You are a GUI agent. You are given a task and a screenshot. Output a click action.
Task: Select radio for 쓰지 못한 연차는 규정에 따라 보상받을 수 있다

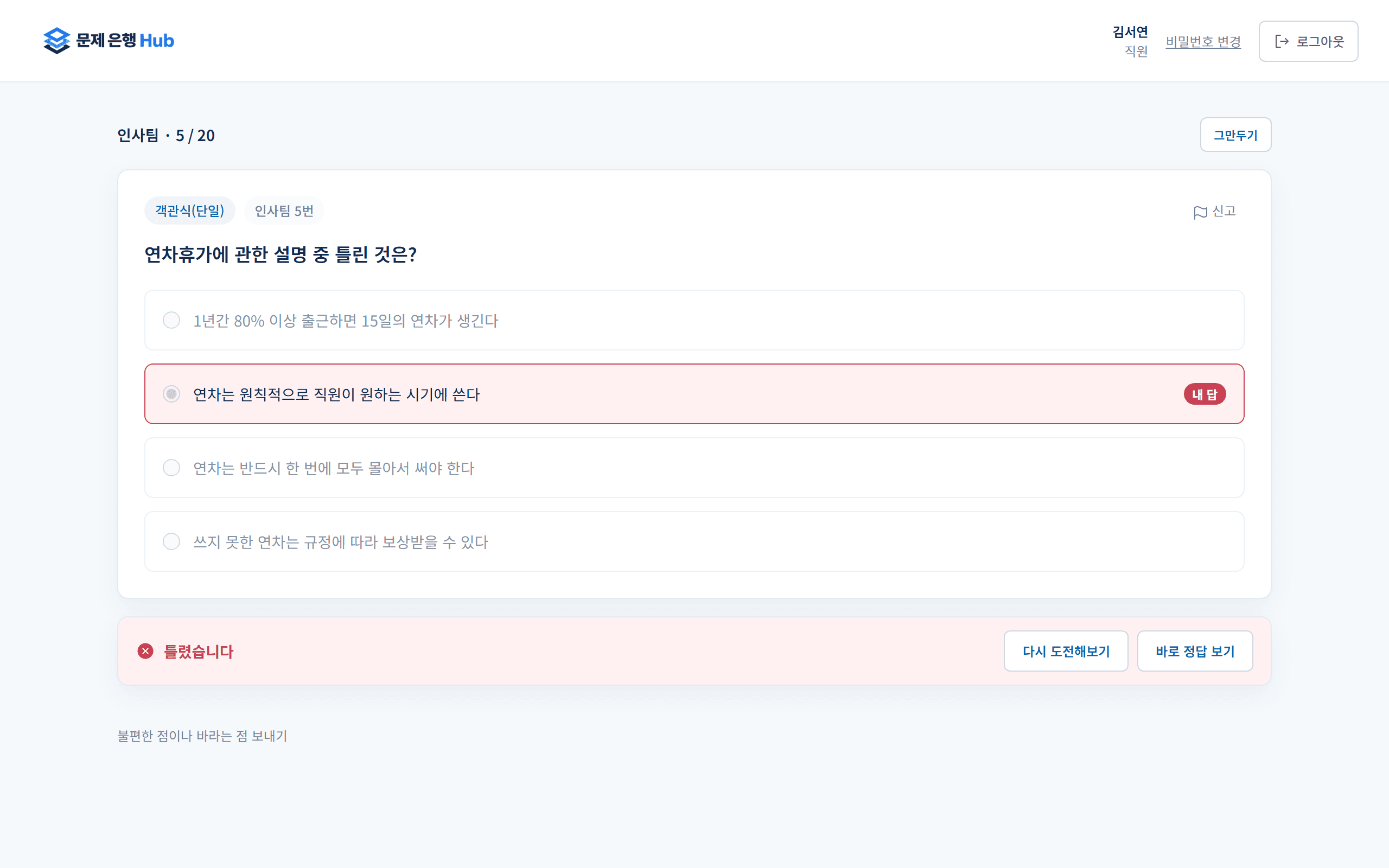[171, 541]
